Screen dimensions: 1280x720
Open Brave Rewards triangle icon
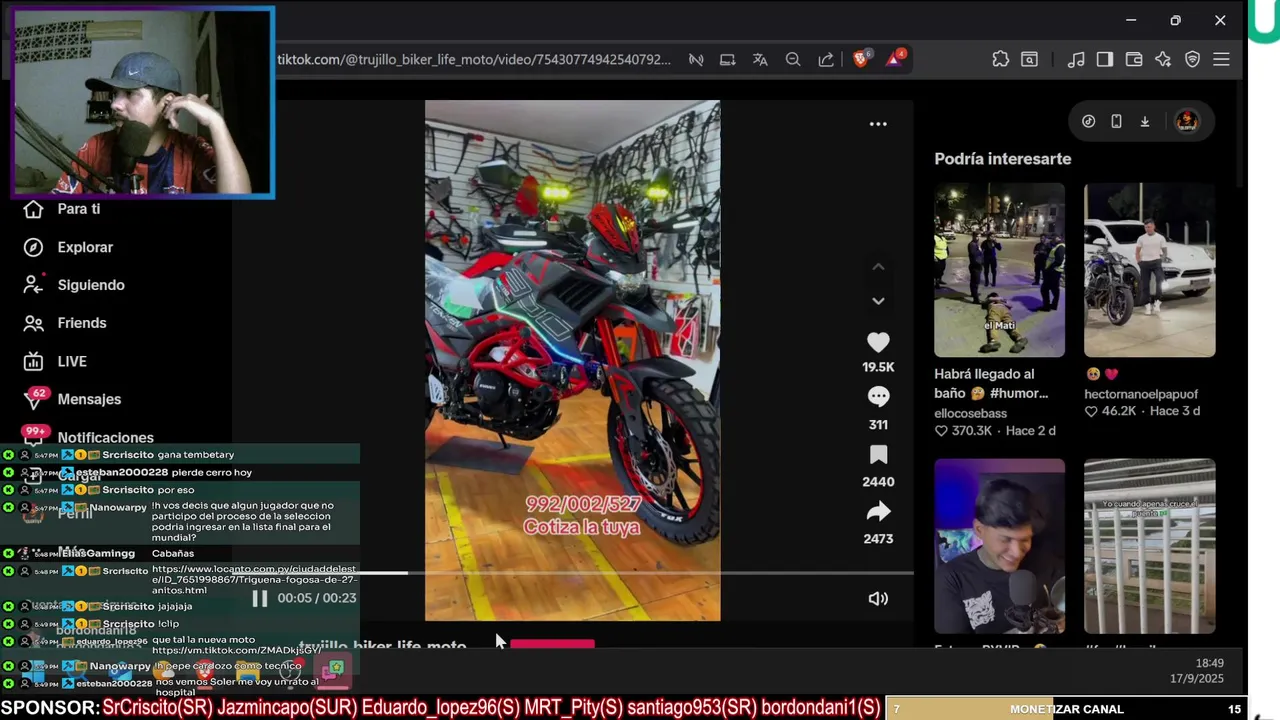(894, 59)
